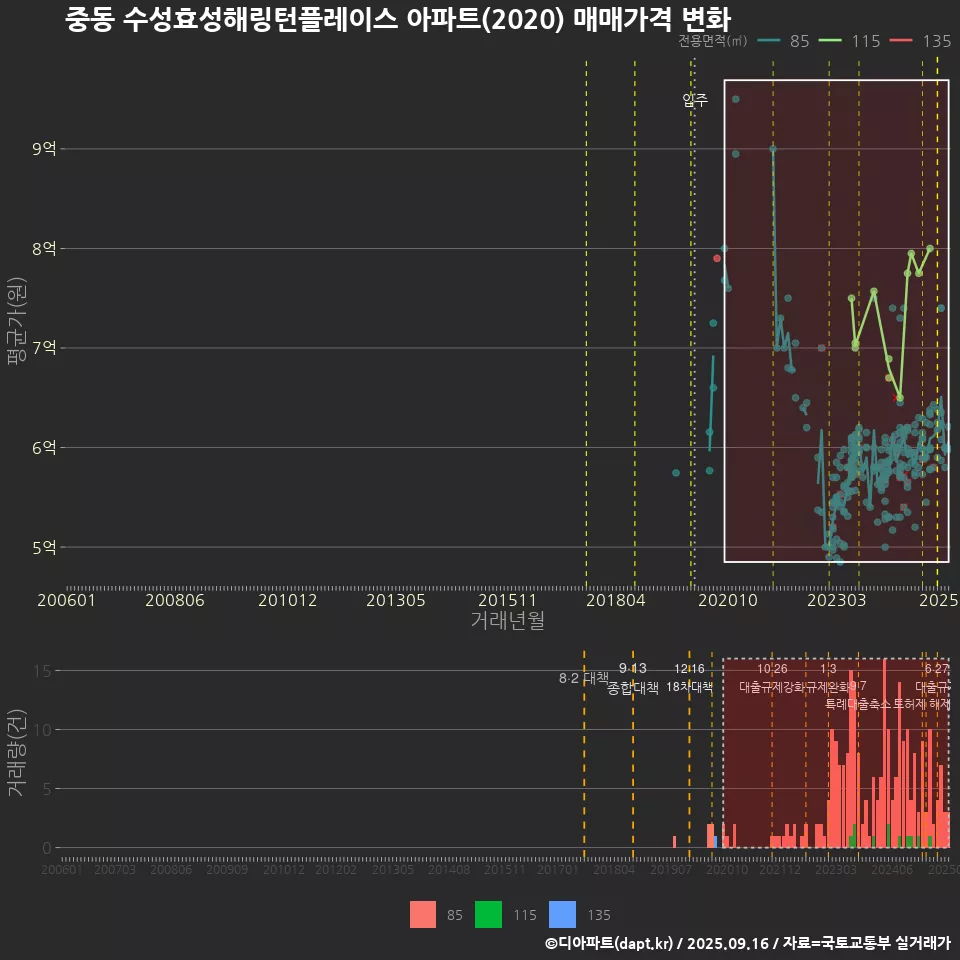Click the 15 tick on the volume axis
The image size is (960, 960).
[42, 671]
